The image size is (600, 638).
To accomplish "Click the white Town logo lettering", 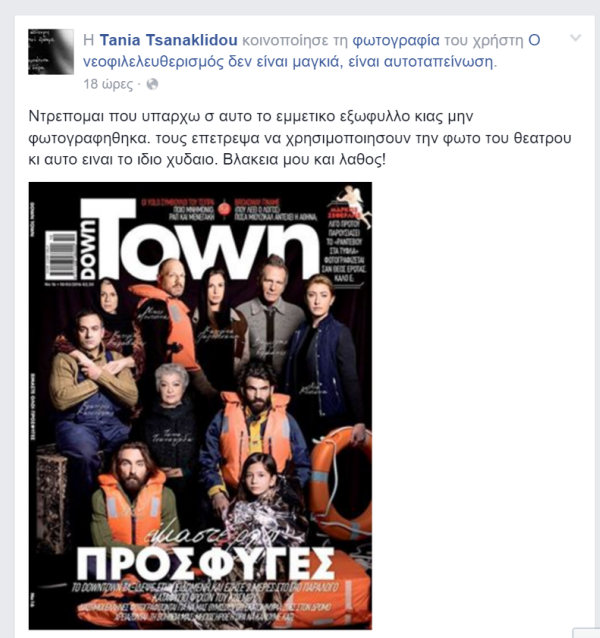I will 211,239.
